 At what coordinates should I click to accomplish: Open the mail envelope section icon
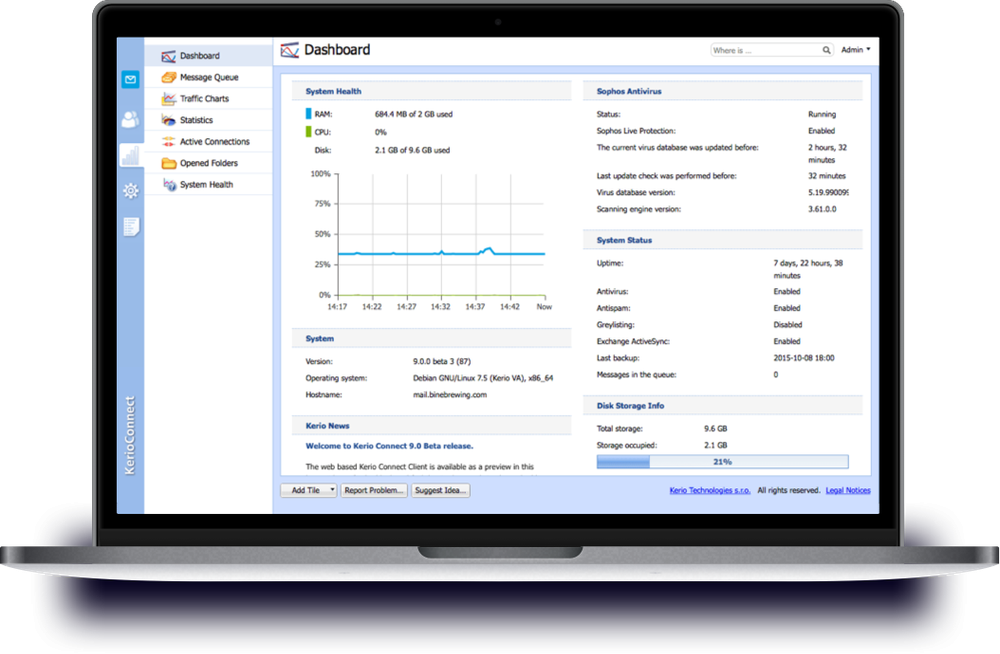(x=131, y=80)
